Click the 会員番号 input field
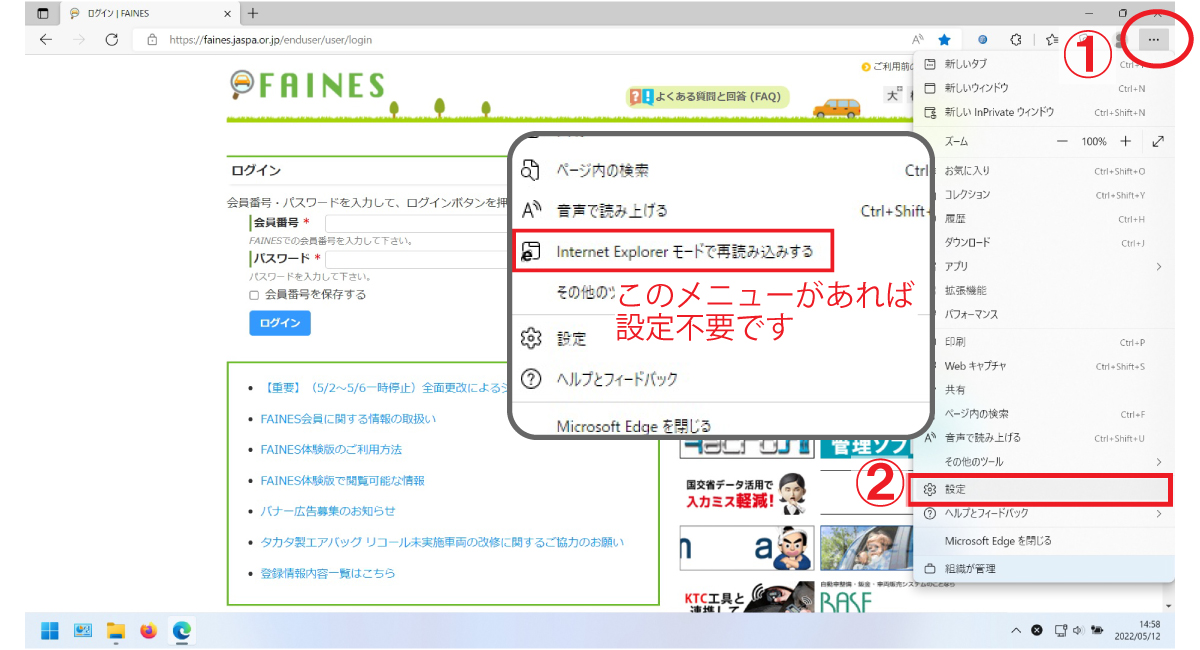The image size is (1200, 650). pyautogui.click(x=418, y=223)
